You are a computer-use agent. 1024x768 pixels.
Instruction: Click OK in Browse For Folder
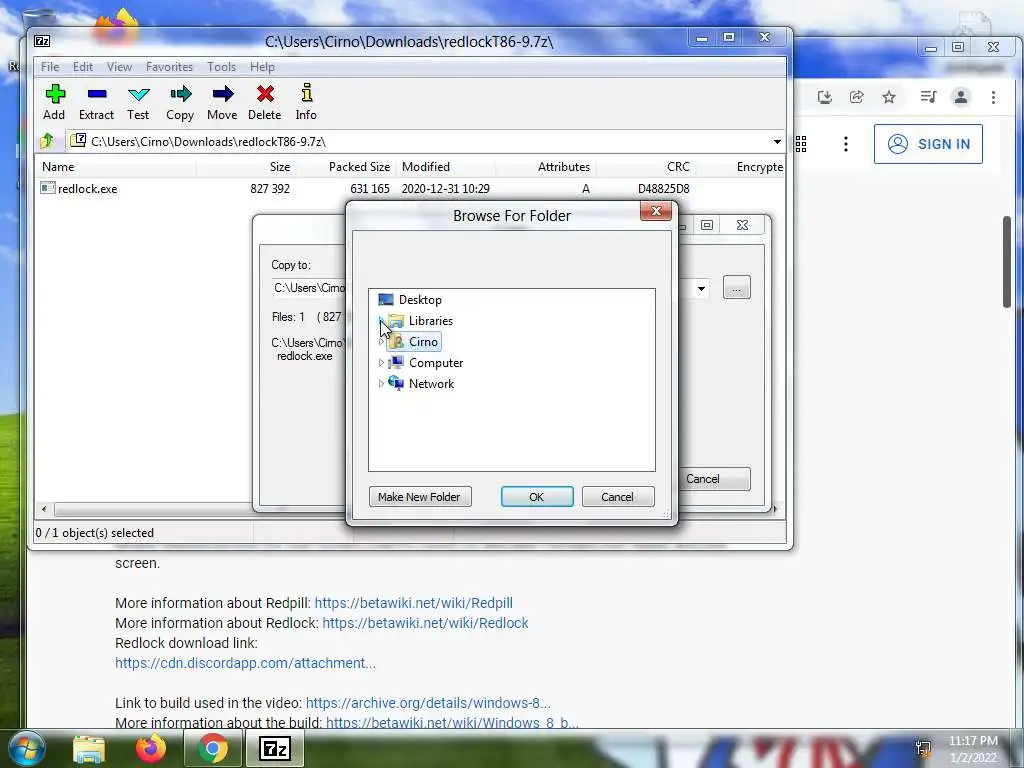(537, 496)
